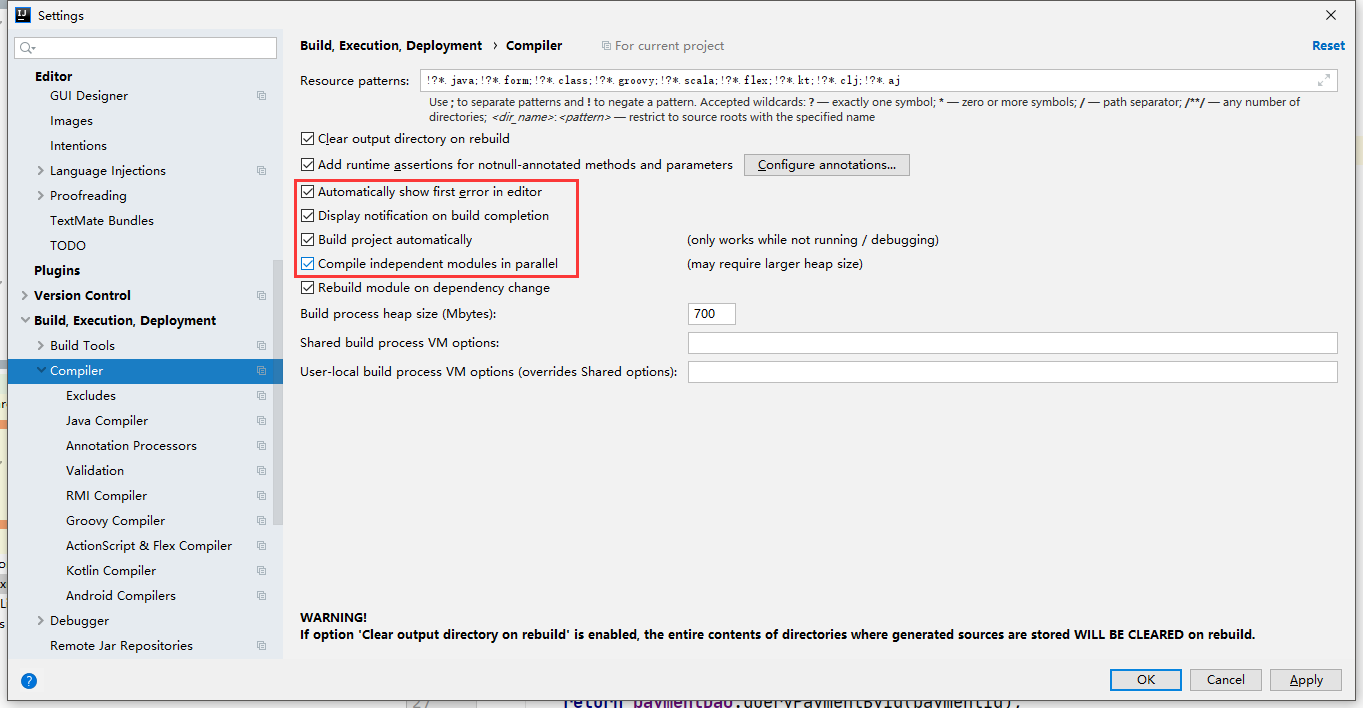Click Build, Execution, Deployment breadcrumb

pos(391,46)
